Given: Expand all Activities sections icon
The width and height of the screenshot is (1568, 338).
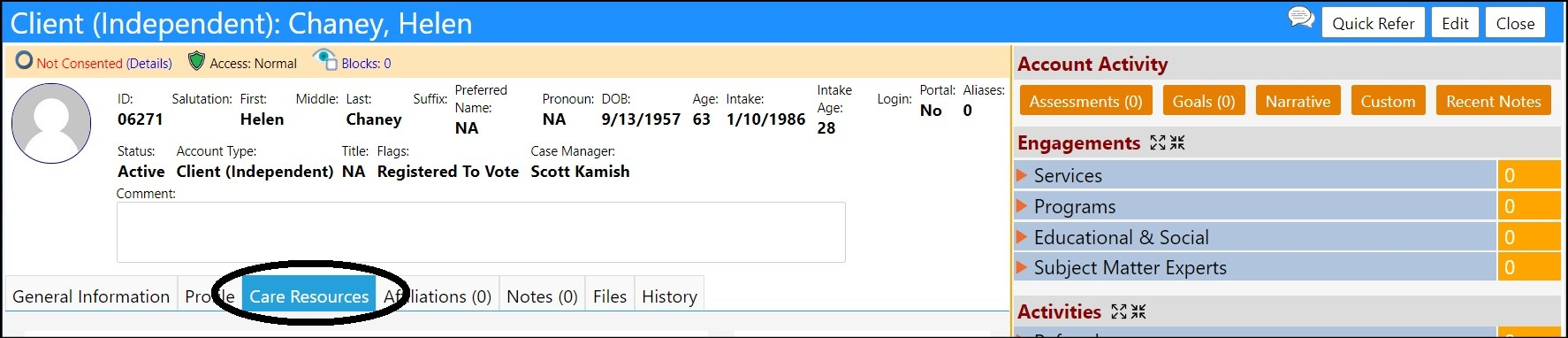Looking at the screenshot, I should 1119,311.
